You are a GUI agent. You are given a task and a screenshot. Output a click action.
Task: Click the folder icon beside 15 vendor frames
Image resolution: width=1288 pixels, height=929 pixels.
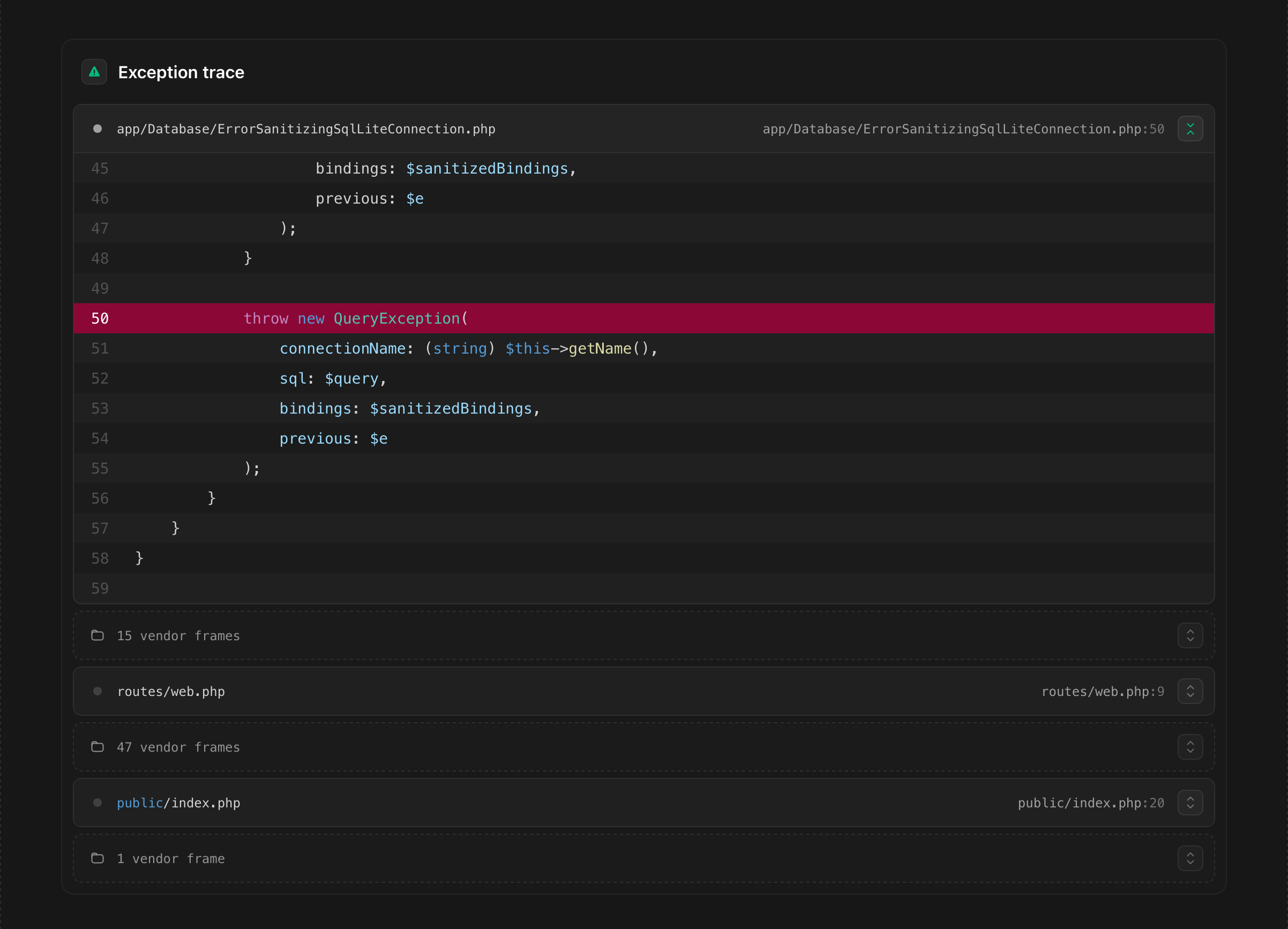click(97, 635)
